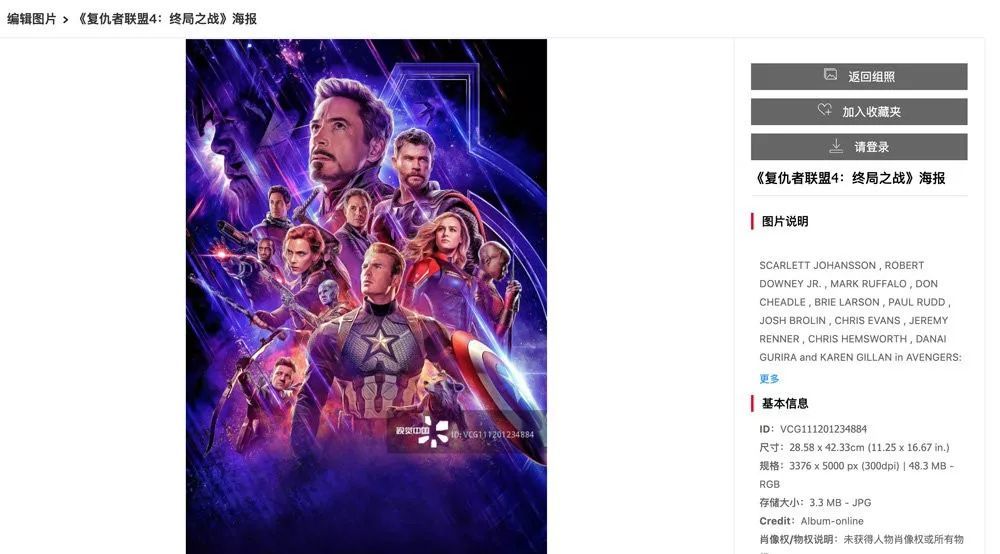Screen dimensions: 1000x554
Task: Click the 图片说明 section heading
Action: coord(785,222)
